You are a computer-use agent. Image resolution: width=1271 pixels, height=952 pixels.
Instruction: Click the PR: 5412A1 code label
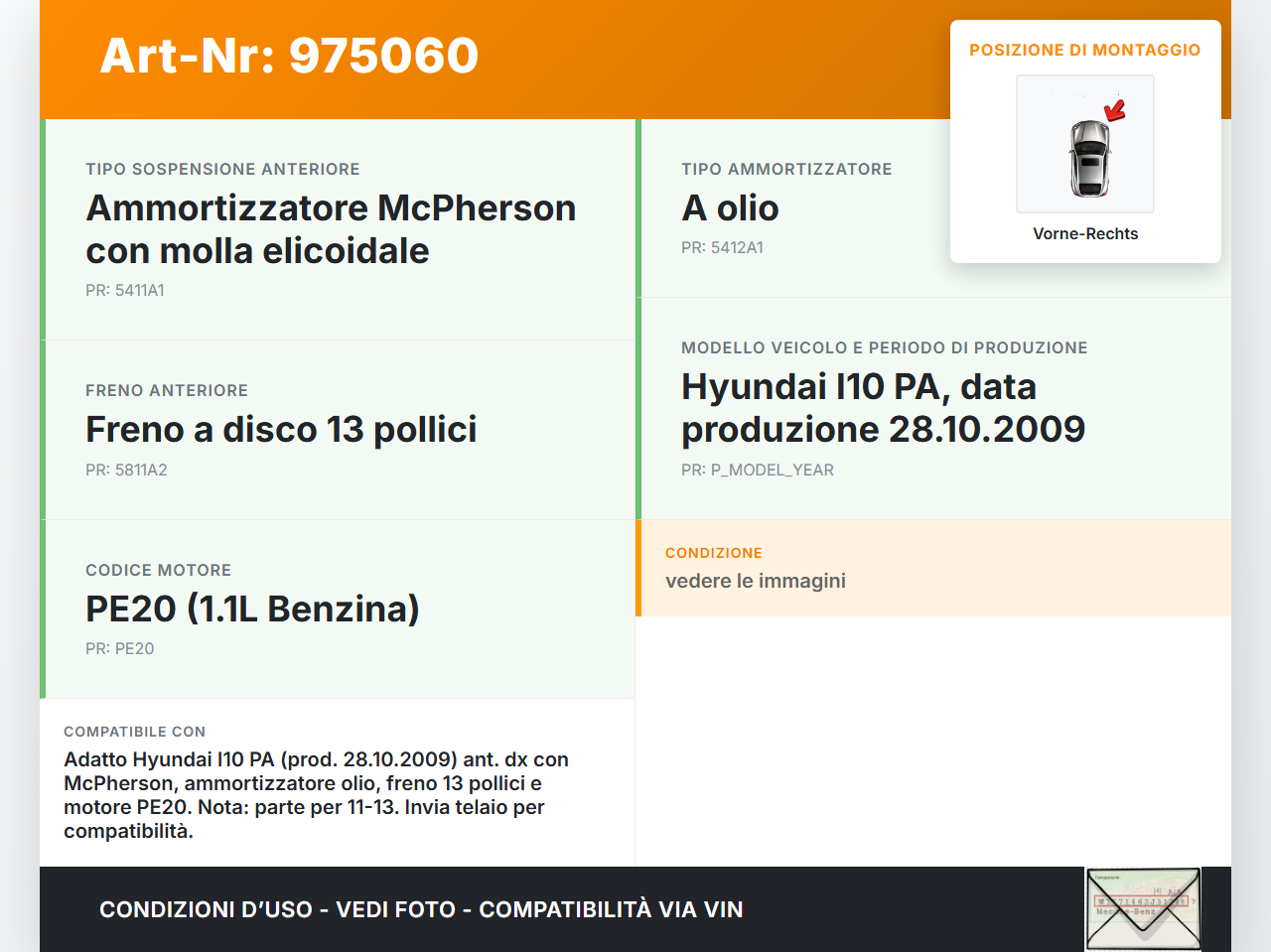pos(721,247)
